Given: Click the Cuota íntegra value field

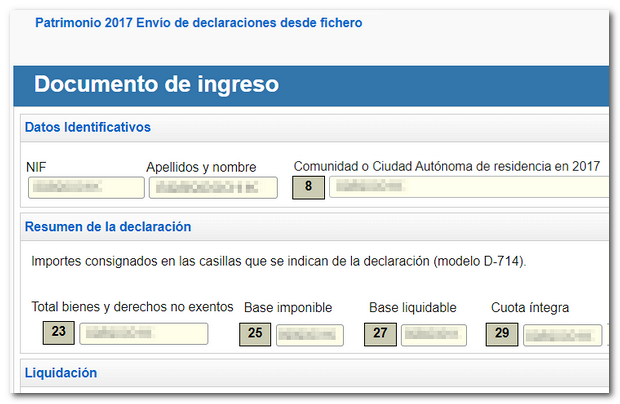Looking at the screenshot, I should (563, 334).
